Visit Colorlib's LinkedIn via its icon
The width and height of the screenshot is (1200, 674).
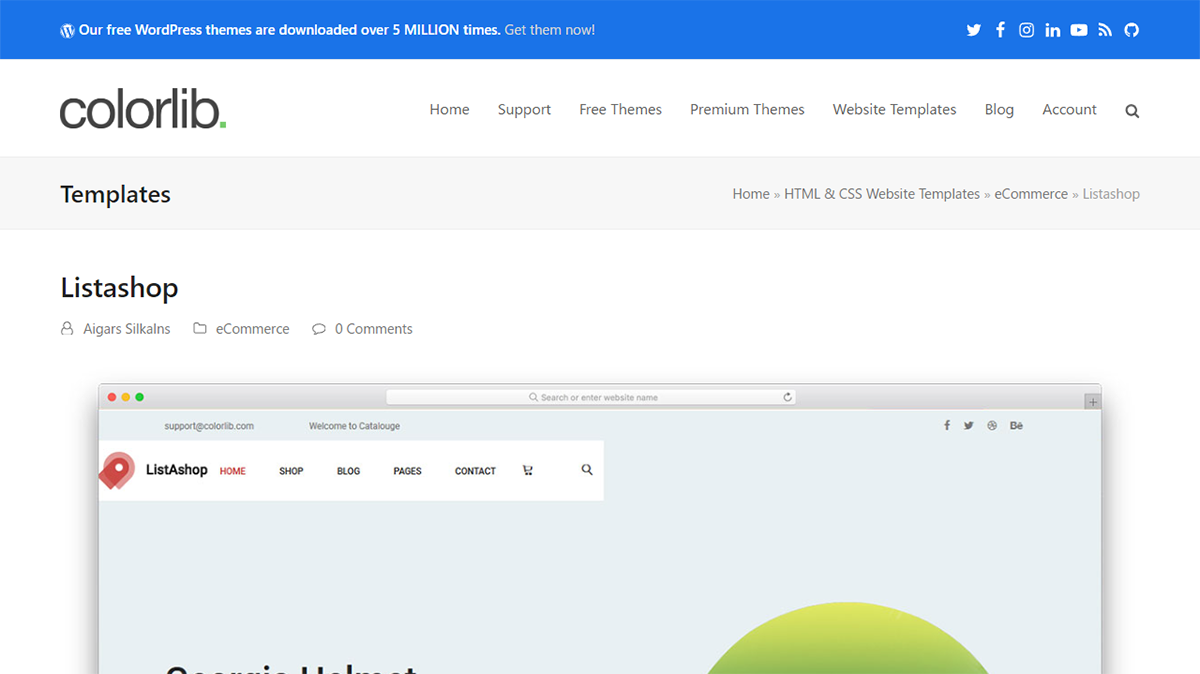(1052, 29)
